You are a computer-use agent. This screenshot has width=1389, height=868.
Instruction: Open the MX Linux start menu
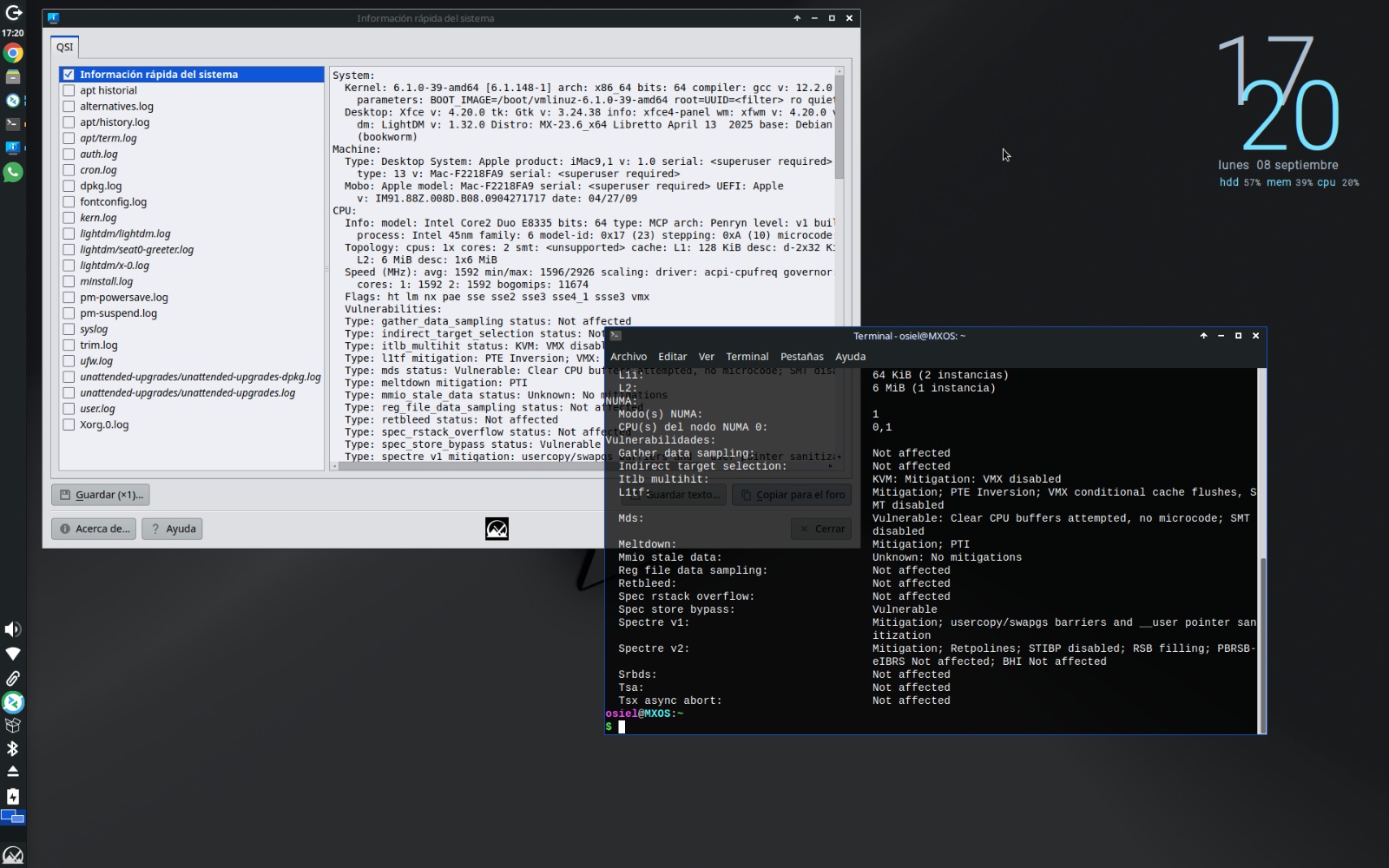pyautogui.click(x=13, y=855)
